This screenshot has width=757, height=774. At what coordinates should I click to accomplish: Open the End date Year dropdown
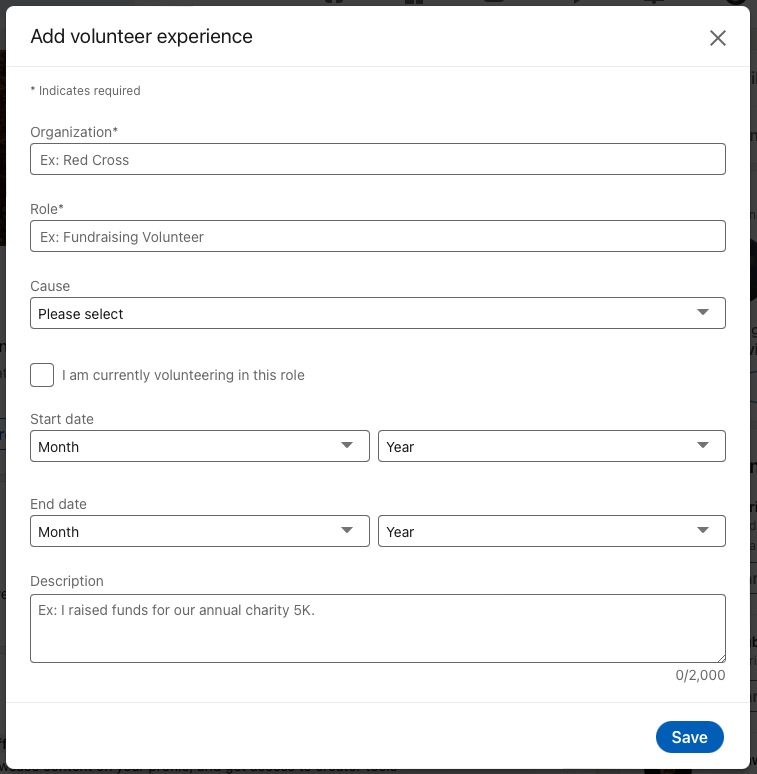point(552,531)
